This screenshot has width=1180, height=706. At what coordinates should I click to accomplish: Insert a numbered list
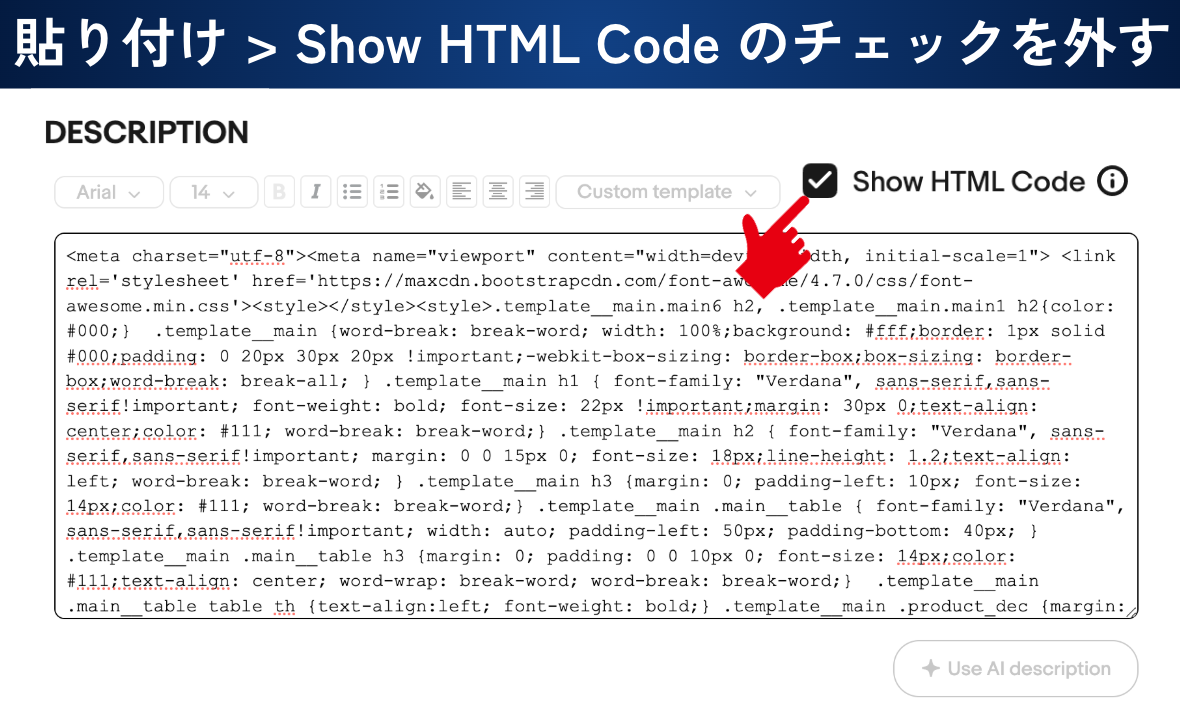click(x=389, y=192)
